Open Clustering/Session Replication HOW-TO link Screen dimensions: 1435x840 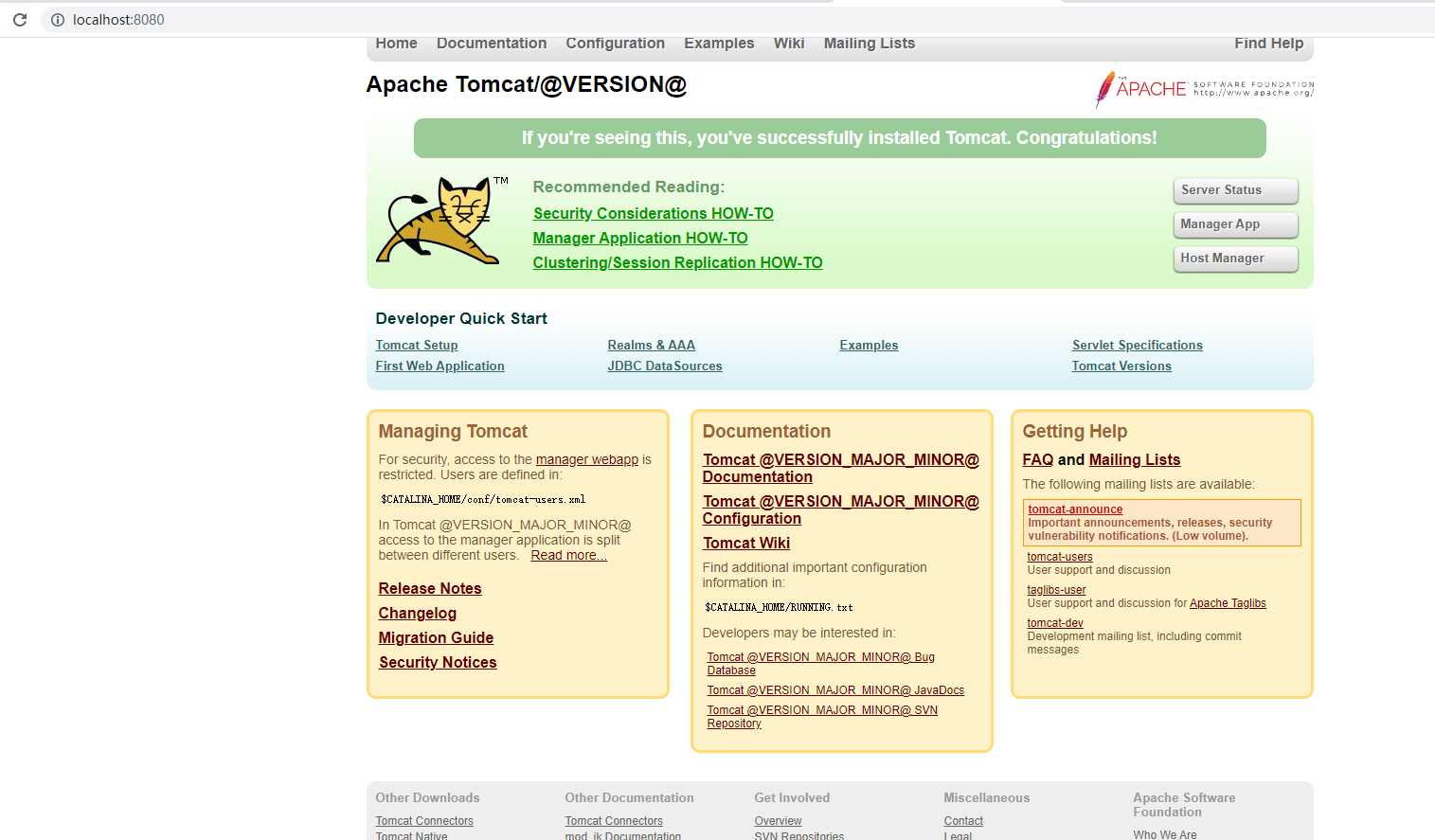pyautogui.click(x=677, y=263)
